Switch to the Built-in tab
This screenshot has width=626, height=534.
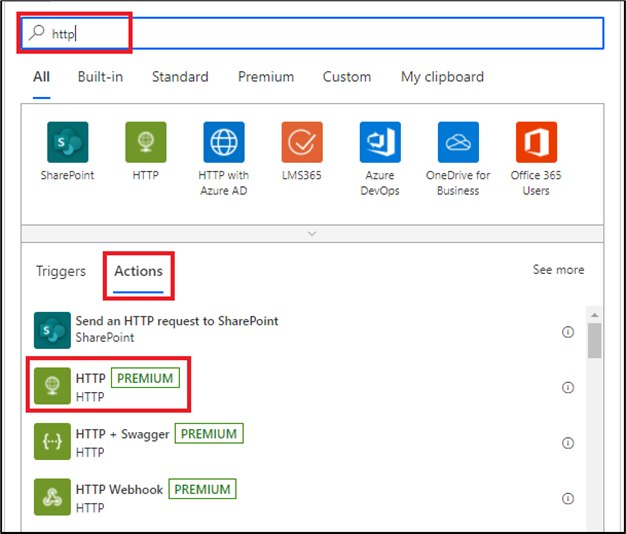coord(100,77)
